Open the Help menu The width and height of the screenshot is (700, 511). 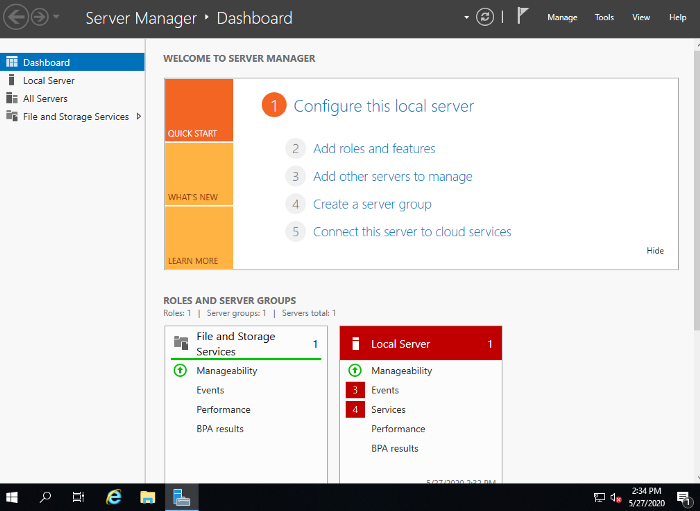[677, 17]
